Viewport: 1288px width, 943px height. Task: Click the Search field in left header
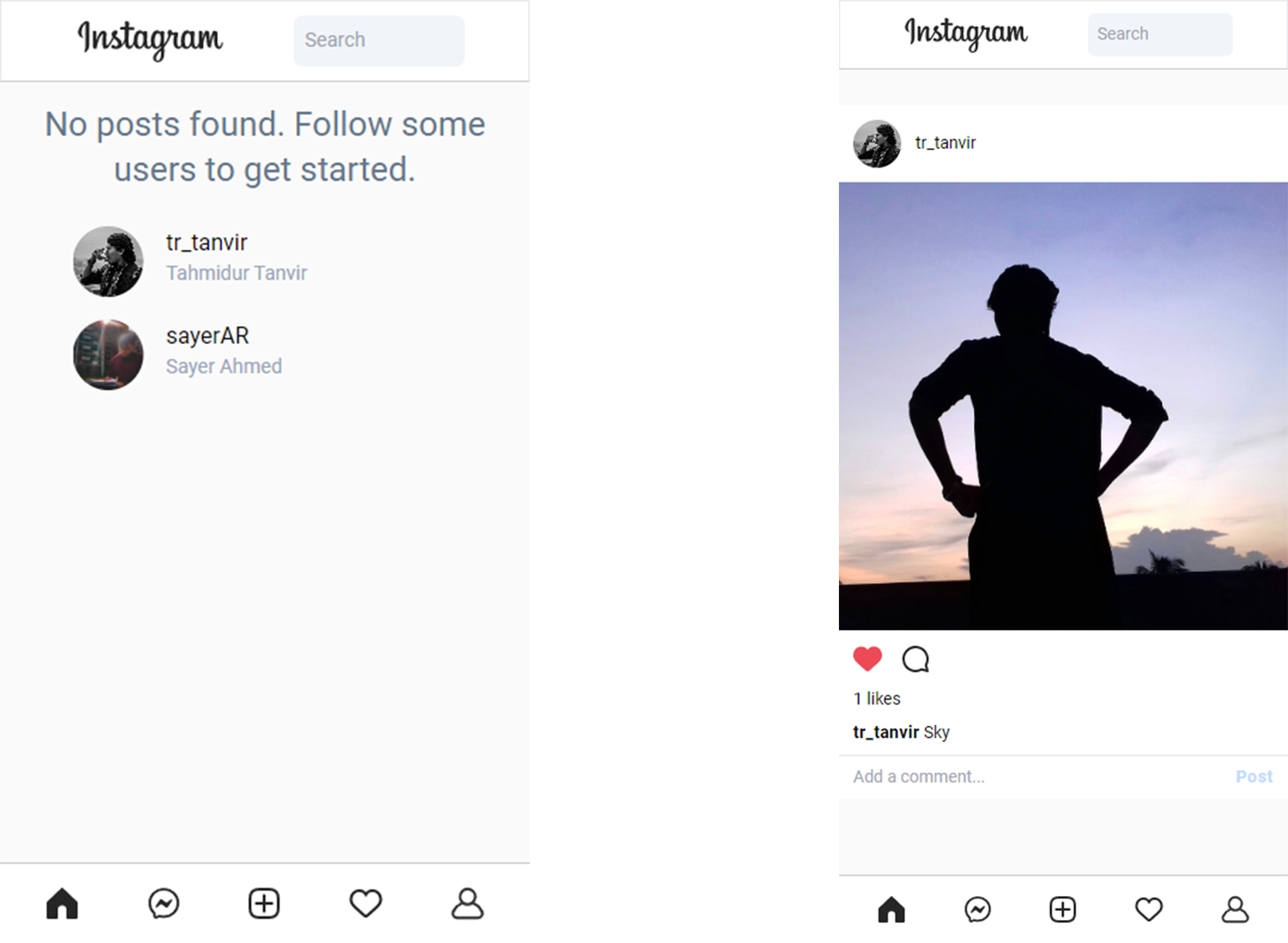(x=378, y=41)
